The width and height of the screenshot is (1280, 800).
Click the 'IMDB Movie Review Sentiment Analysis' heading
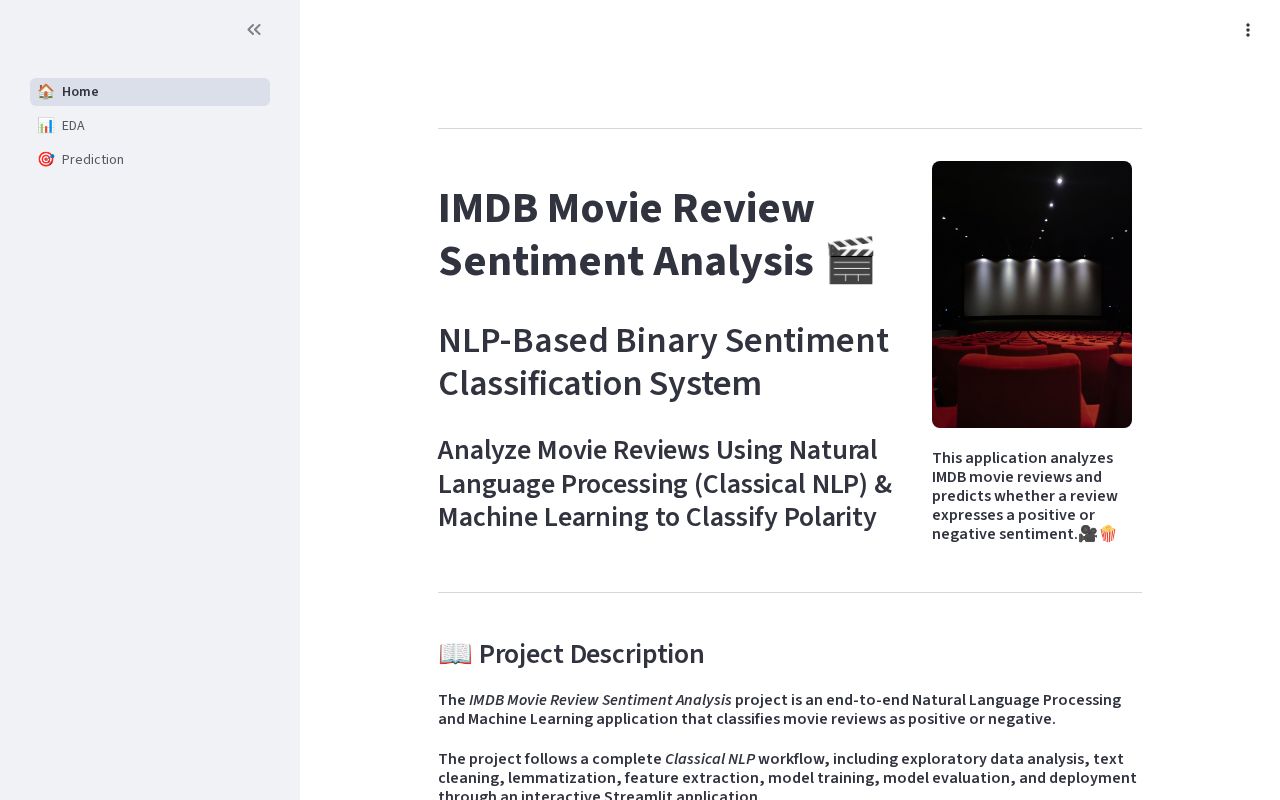[657, 234]
